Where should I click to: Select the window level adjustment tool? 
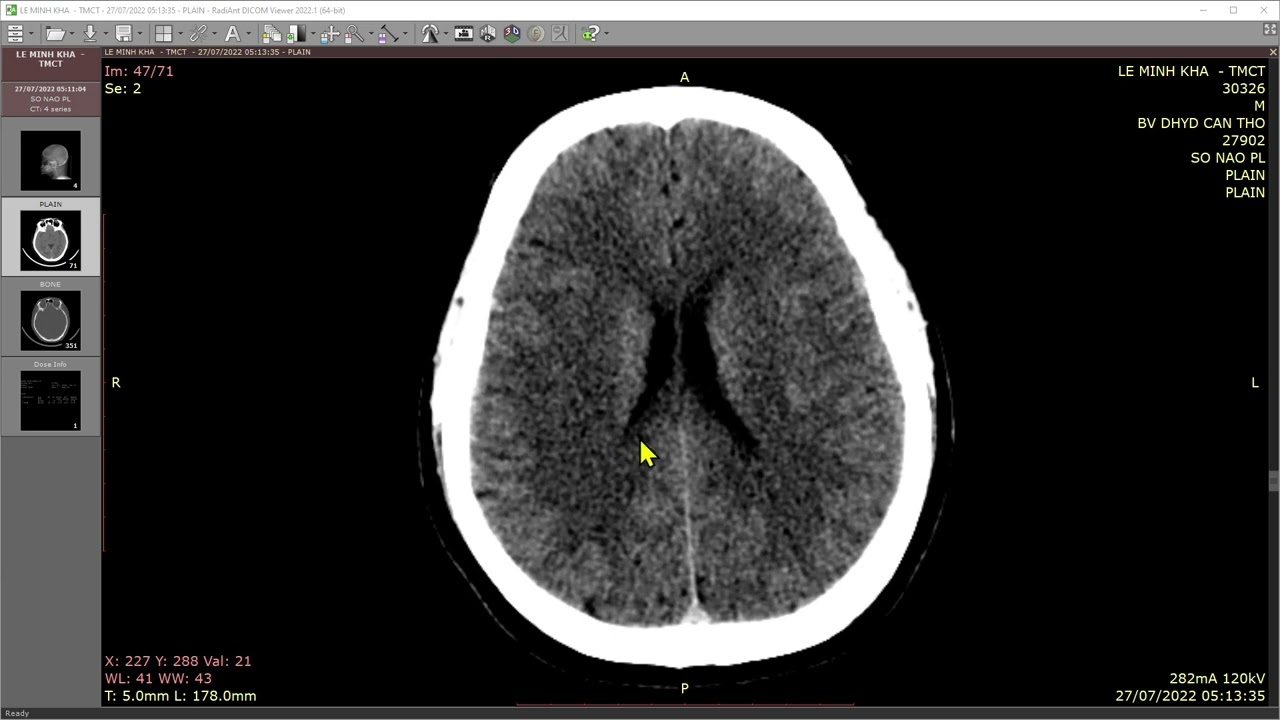click(297, 33)
